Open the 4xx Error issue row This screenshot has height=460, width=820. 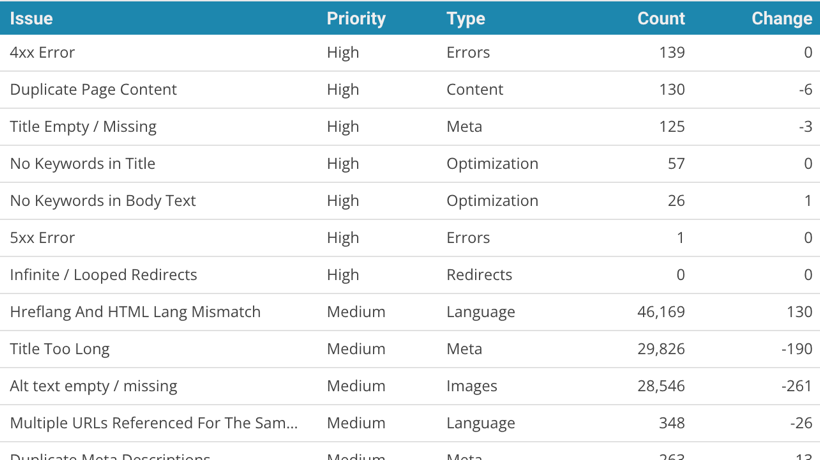click(42, 52)
